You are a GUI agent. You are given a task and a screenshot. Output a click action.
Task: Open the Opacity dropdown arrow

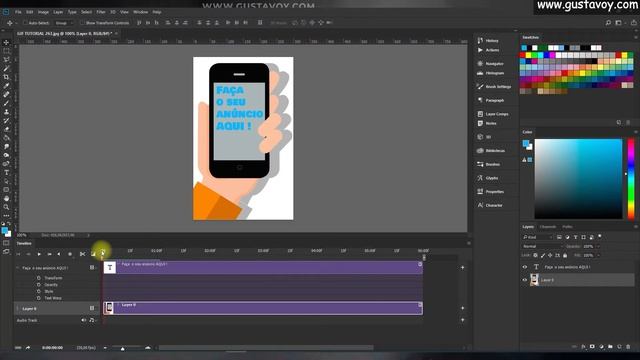pos(598,246)
